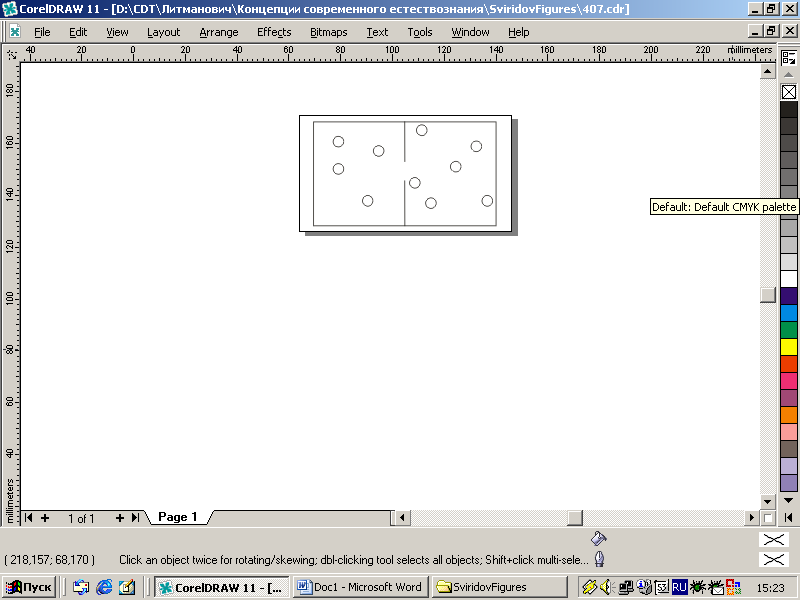
Task: Pick the bright orange swatch
Action: coord(789,414)
